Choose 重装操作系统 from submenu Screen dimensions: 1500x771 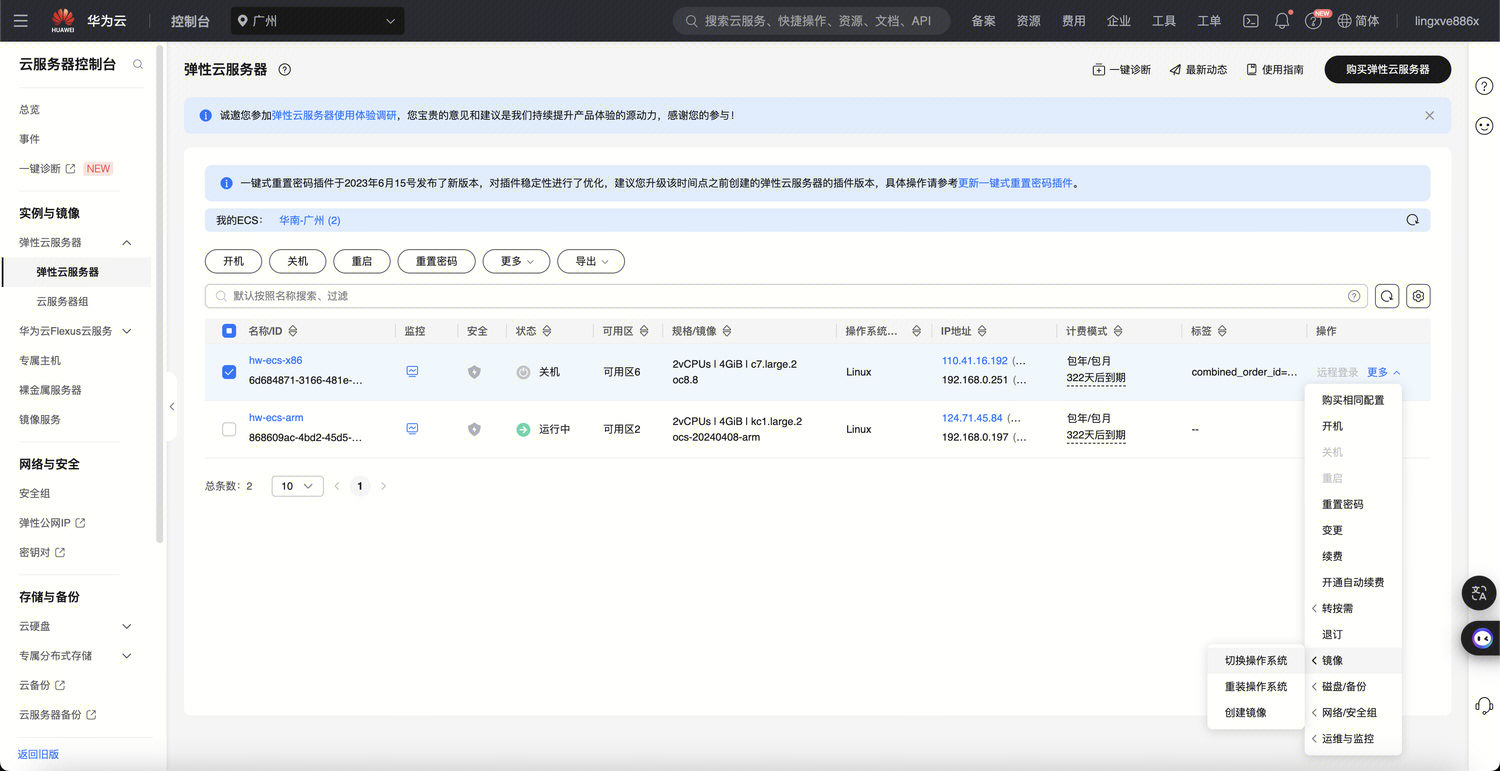1256,687
